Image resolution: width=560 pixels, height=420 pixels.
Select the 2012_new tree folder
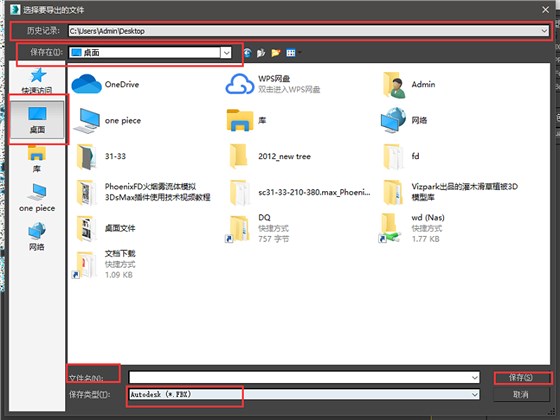(269, 156)
